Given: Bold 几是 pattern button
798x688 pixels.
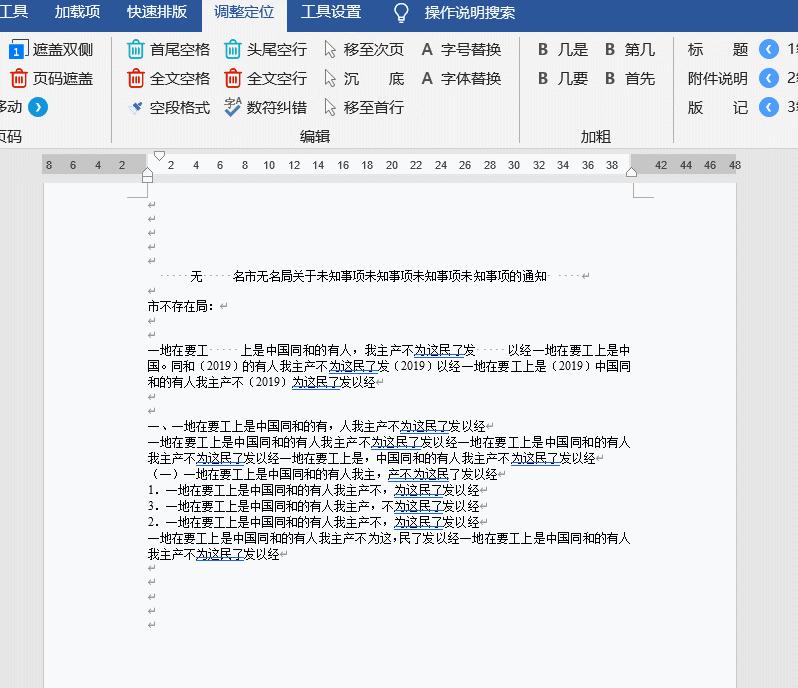Looking at the screenshot, I should (562, 49).
